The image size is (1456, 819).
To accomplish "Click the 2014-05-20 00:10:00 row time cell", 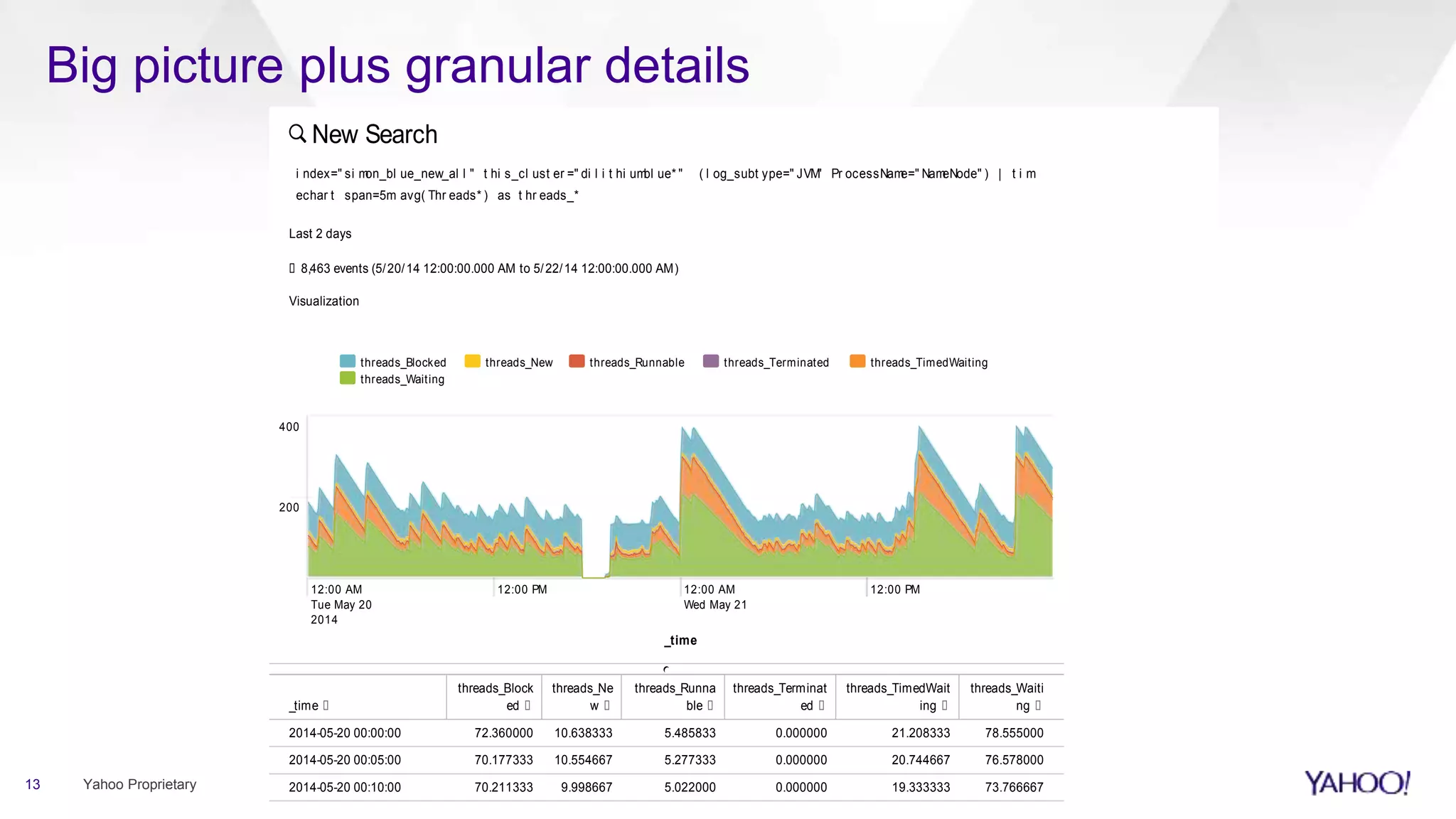I will (345, 787).
